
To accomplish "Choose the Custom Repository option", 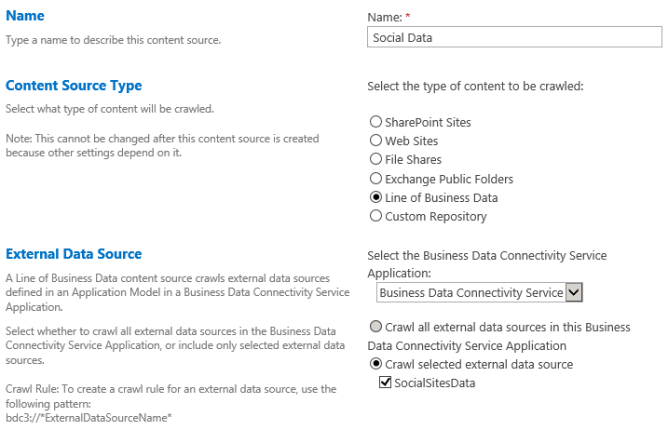I will 376,216.
